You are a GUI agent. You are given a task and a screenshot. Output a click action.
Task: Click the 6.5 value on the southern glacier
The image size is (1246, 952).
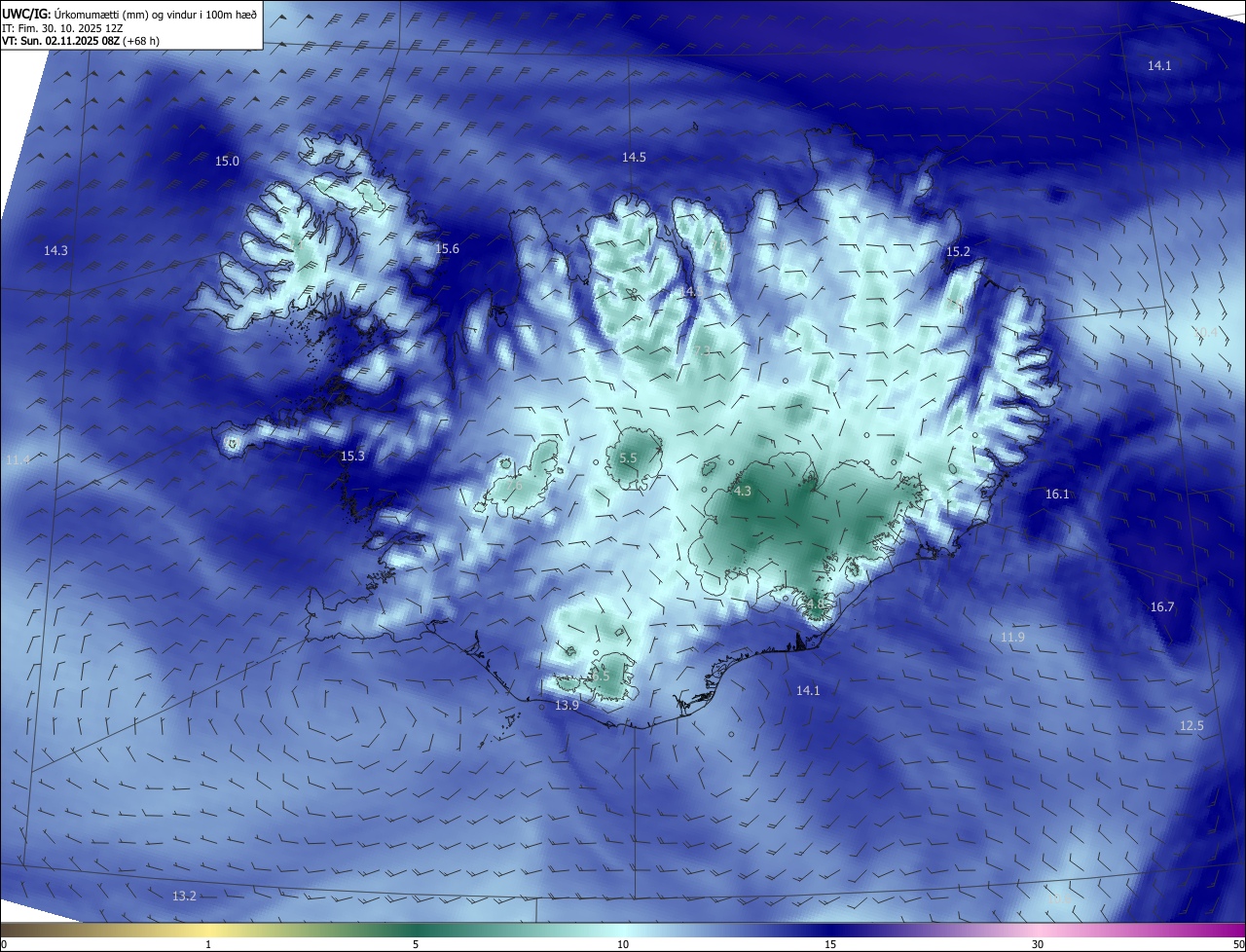[601, 676]
